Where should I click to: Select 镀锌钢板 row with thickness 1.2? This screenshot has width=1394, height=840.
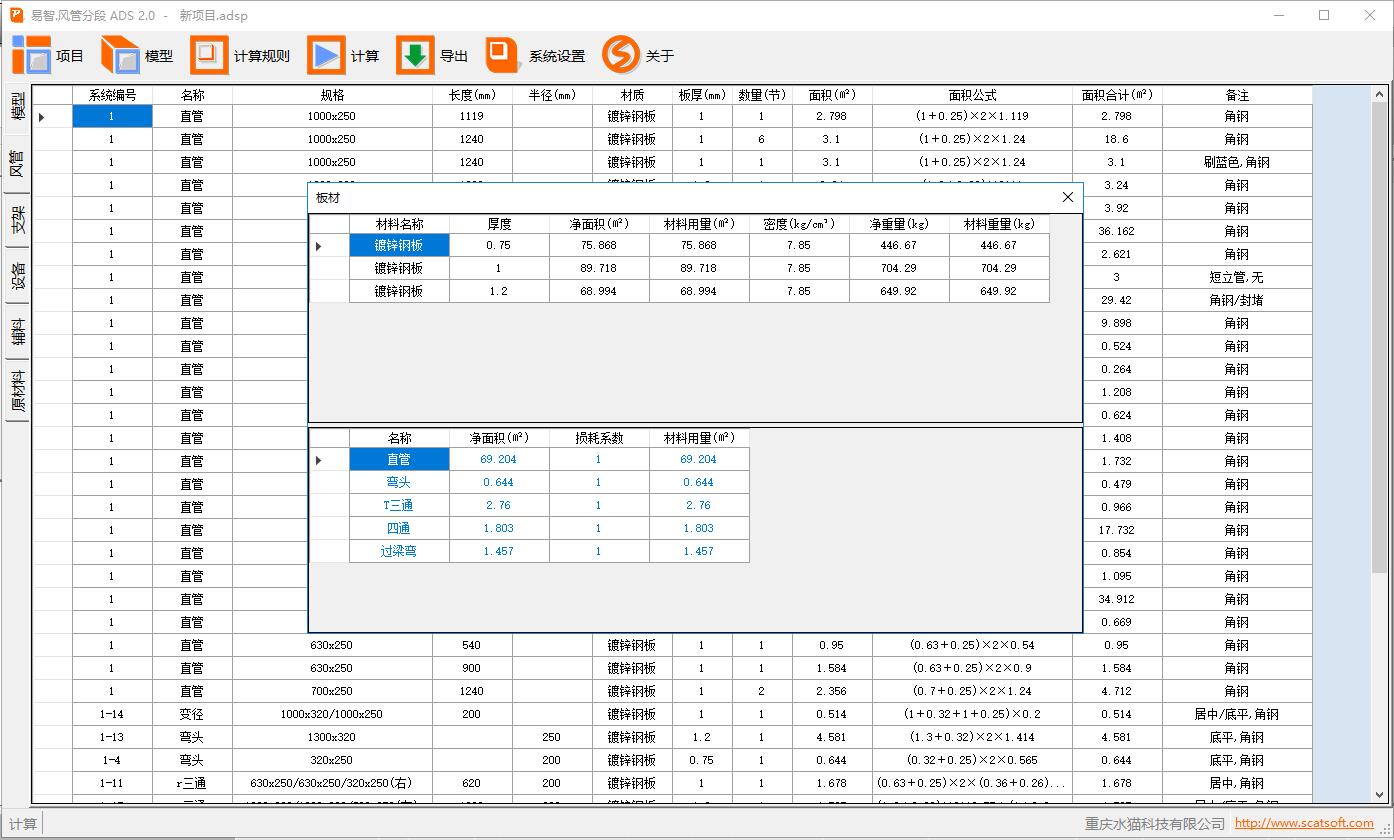click(399, 291)
